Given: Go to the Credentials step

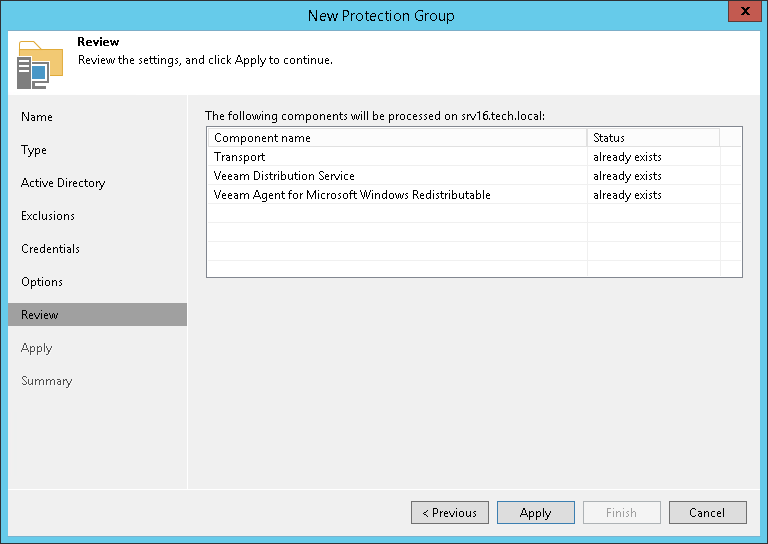Looking at the screenshot, I should (50, 249).
